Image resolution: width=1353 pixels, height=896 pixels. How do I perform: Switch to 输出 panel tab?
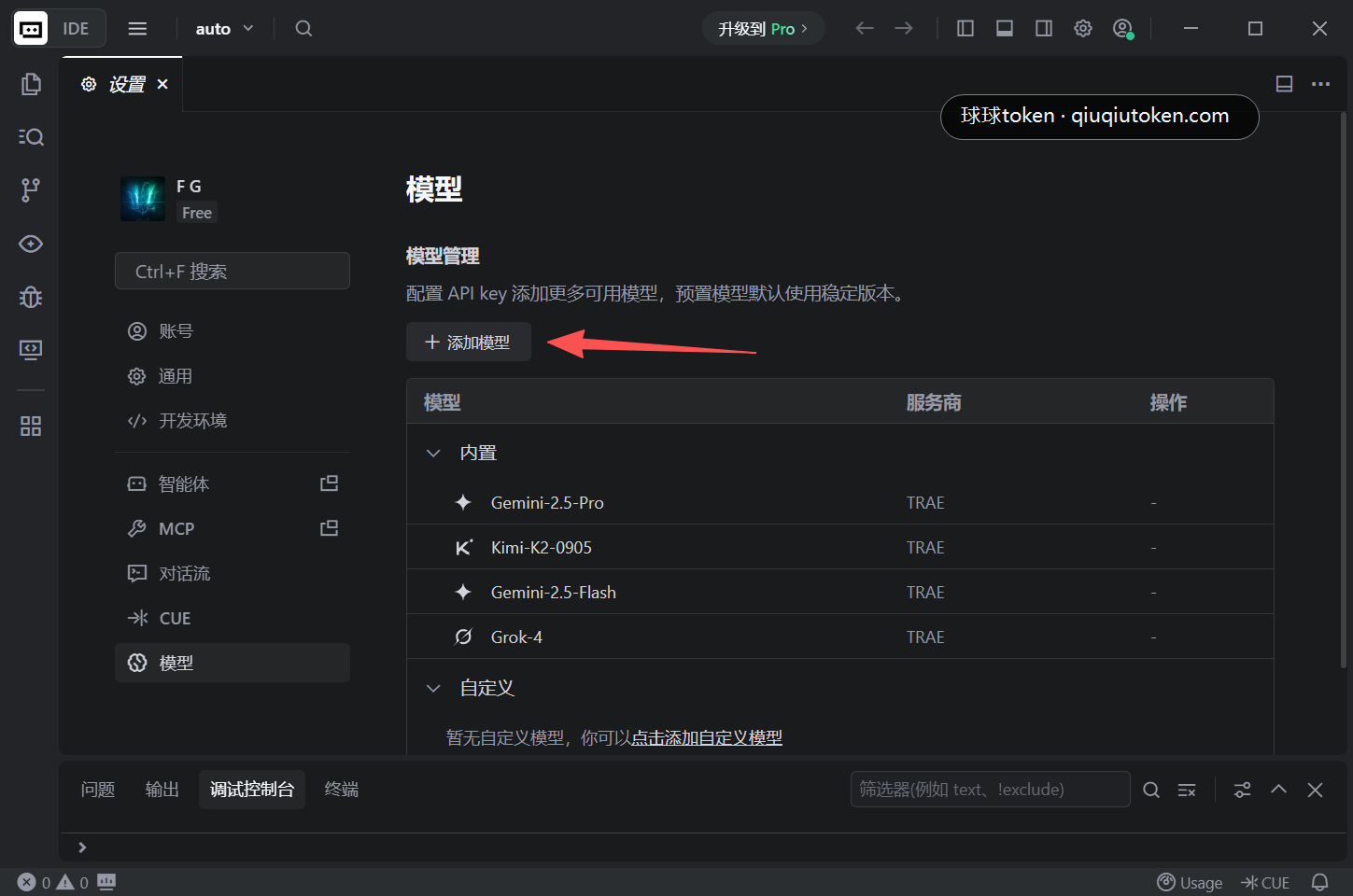[x=162, y=790]
